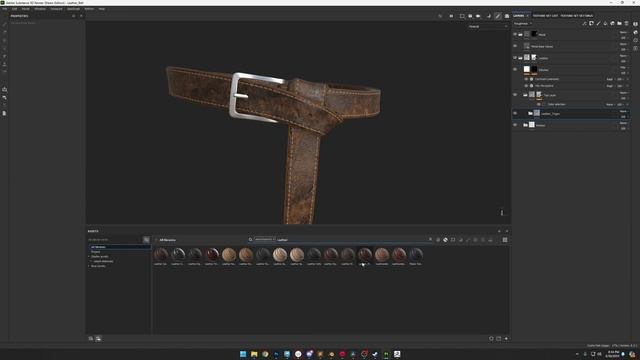This screenshot has height=360, width=640.
Task: Adjust opacity value of the Leather folder
Action: [623, 61]
